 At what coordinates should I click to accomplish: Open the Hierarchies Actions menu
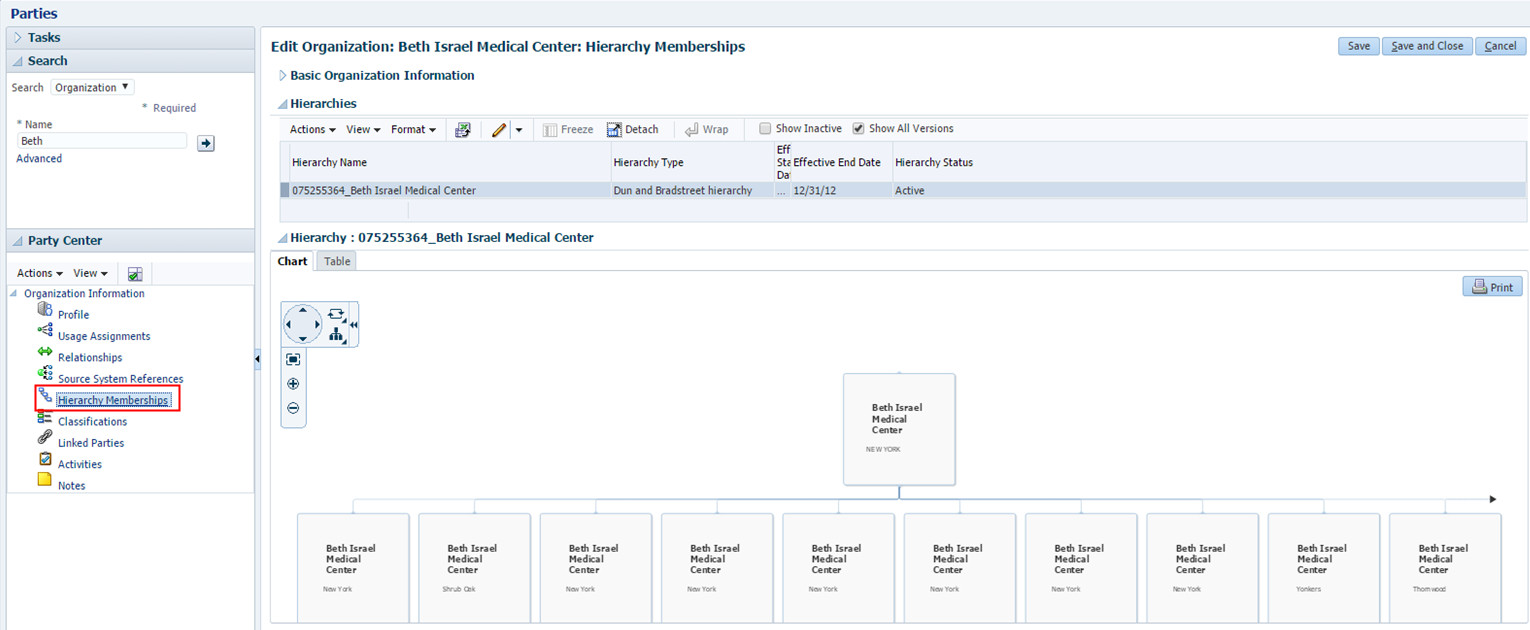(x=313, y=129)
